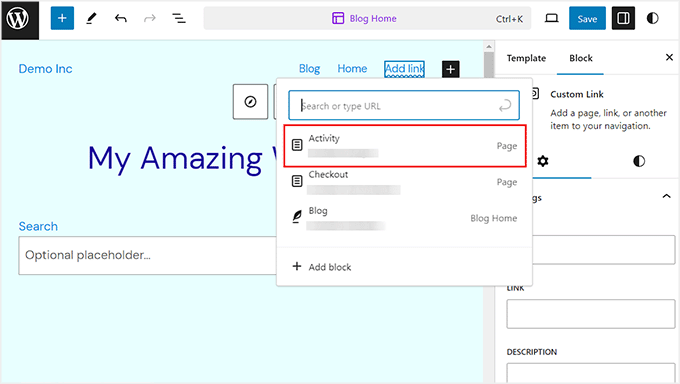
Task: Switch to the Block tab
Action: (x=581, y=58)
